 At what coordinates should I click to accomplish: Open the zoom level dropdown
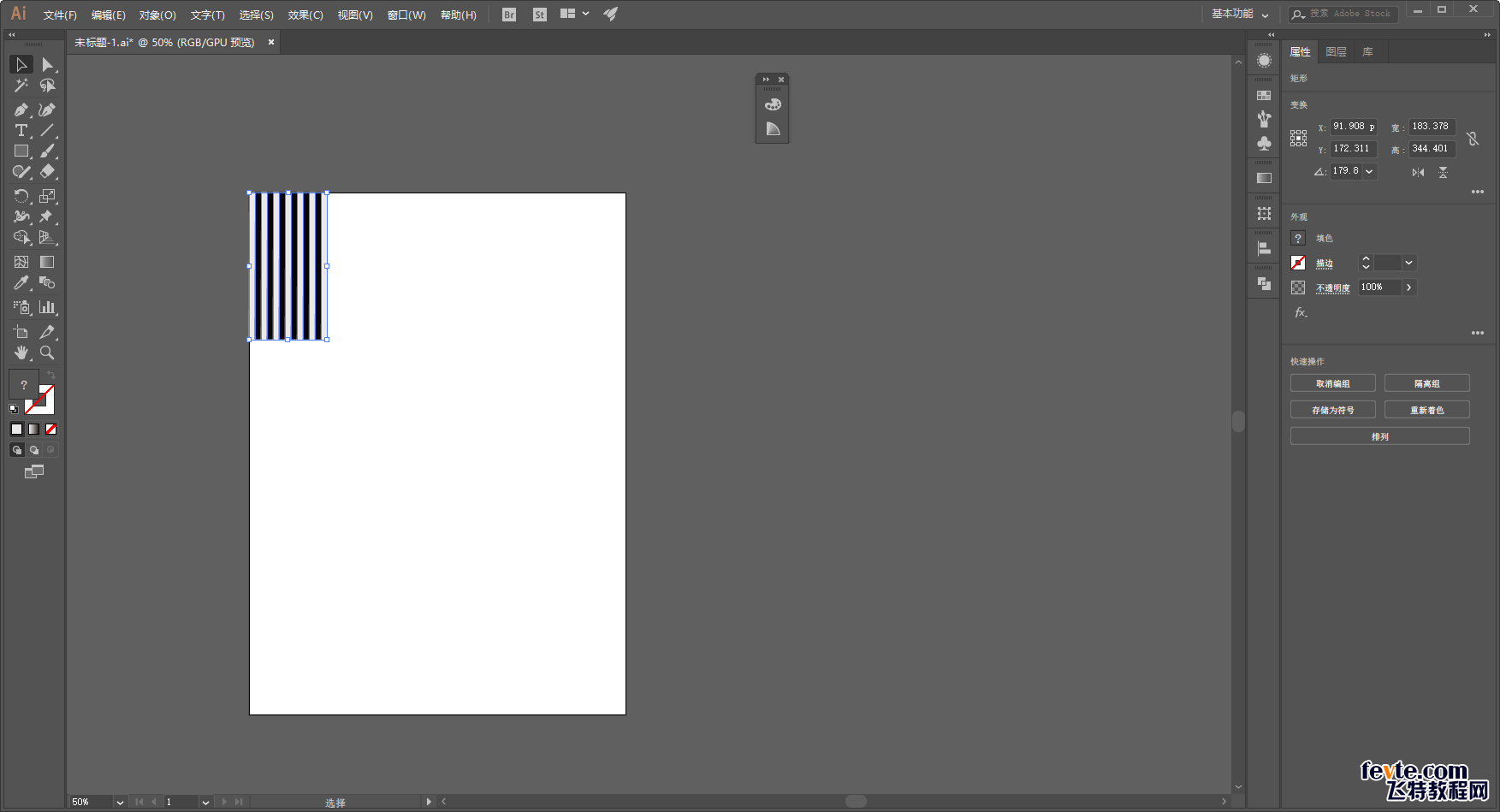120,802
